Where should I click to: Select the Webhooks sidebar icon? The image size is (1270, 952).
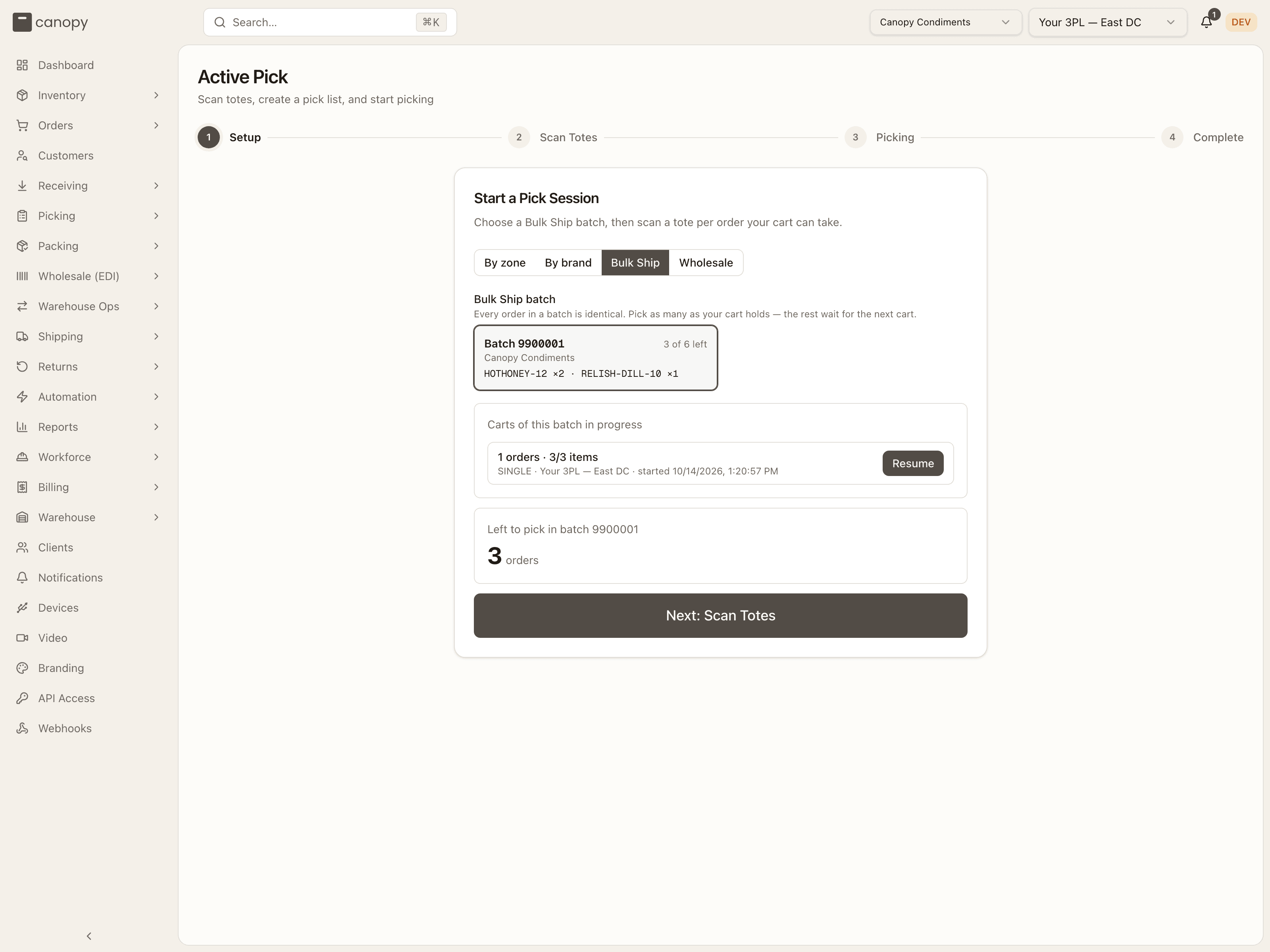(22, 728)
